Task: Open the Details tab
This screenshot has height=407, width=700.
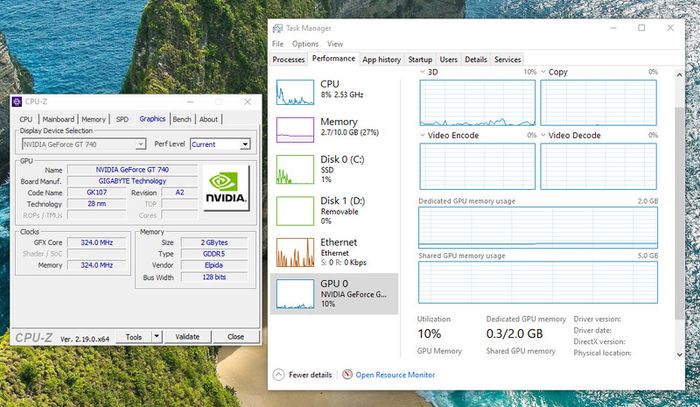Action: click(x=476, y=59)
